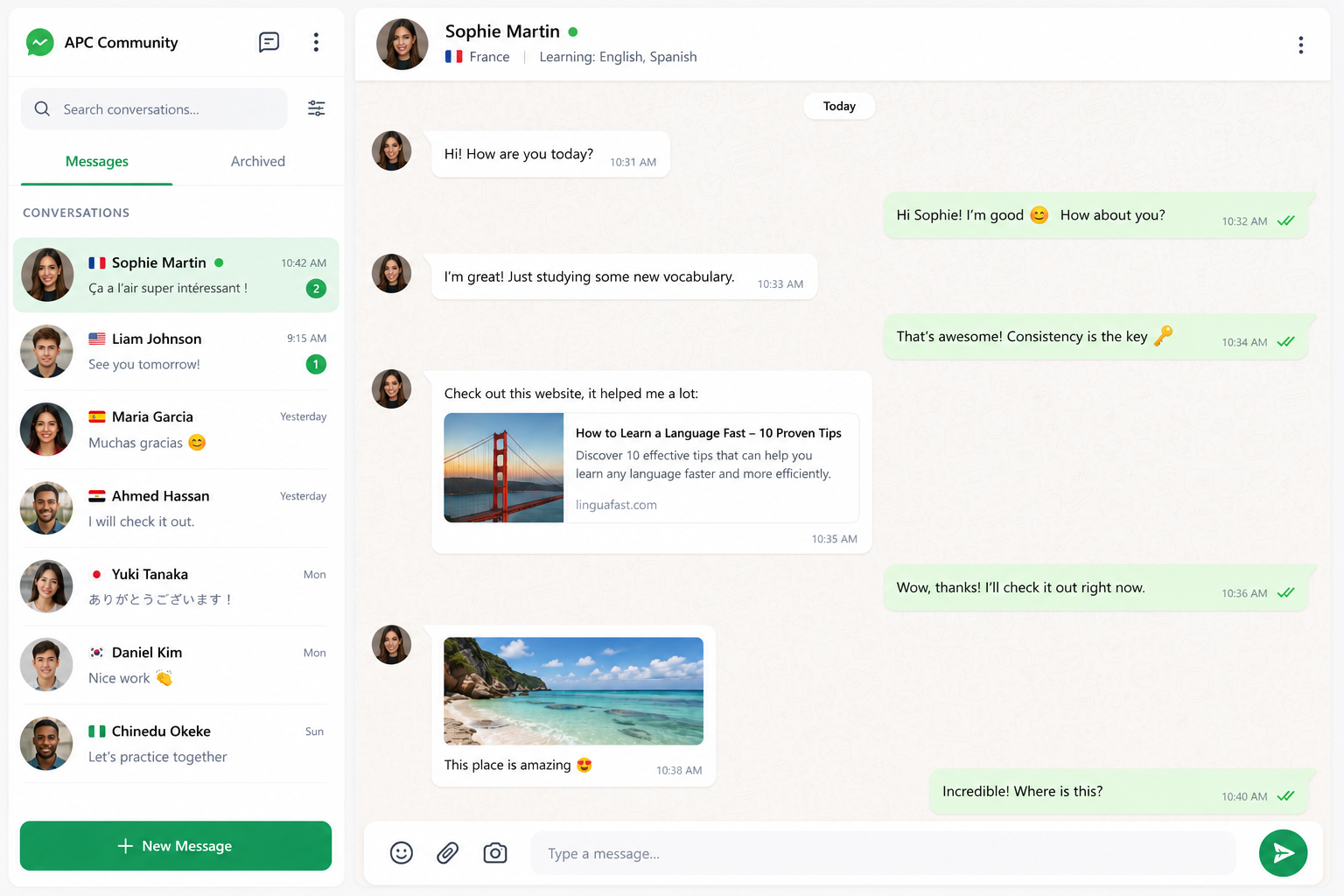The image size is (1344, 896).
Task: Click Daniel Kim's avatar in list
Action: 46,665
